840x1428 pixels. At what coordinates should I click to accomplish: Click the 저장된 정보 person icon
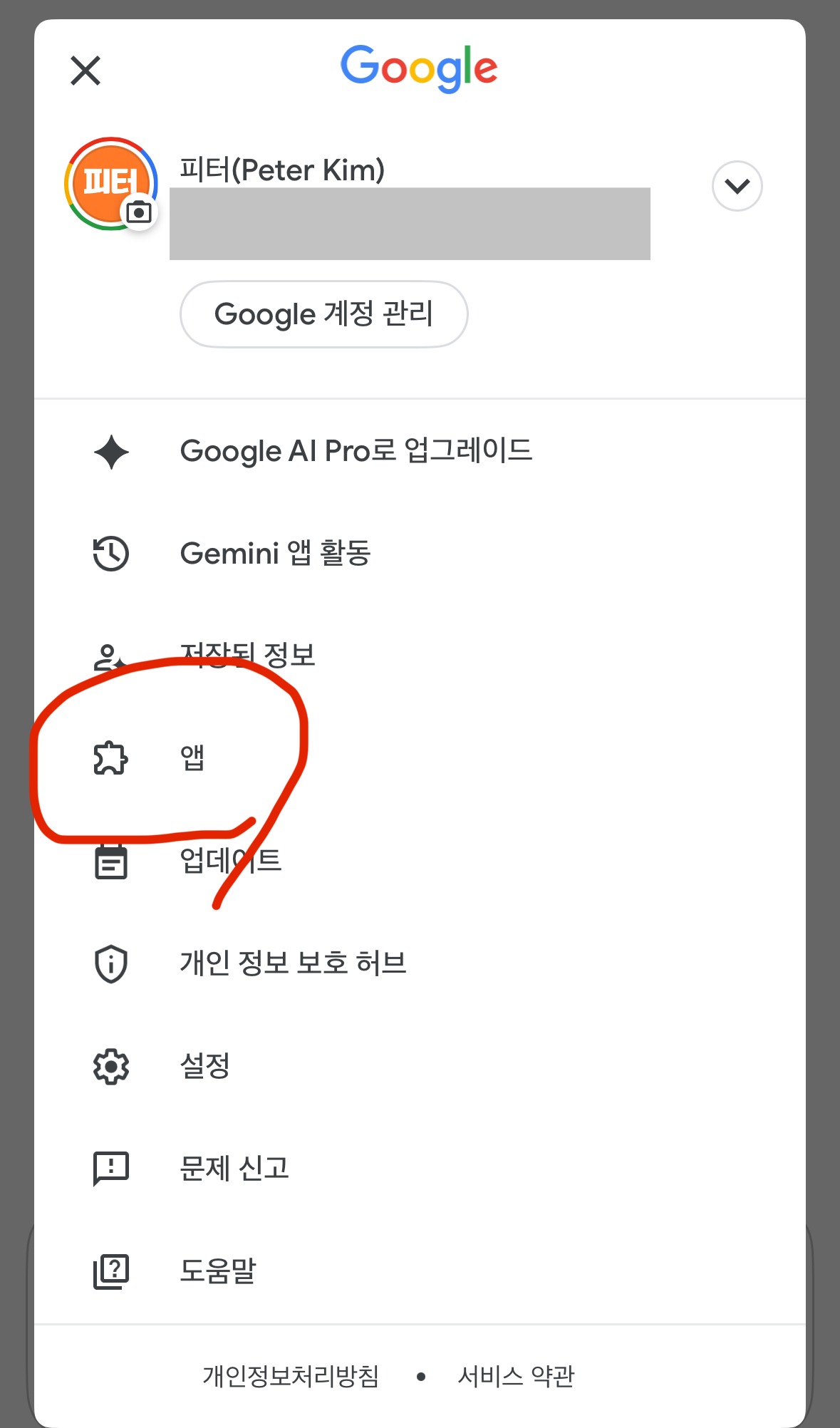pyautogui.click(x=110, y=657)
